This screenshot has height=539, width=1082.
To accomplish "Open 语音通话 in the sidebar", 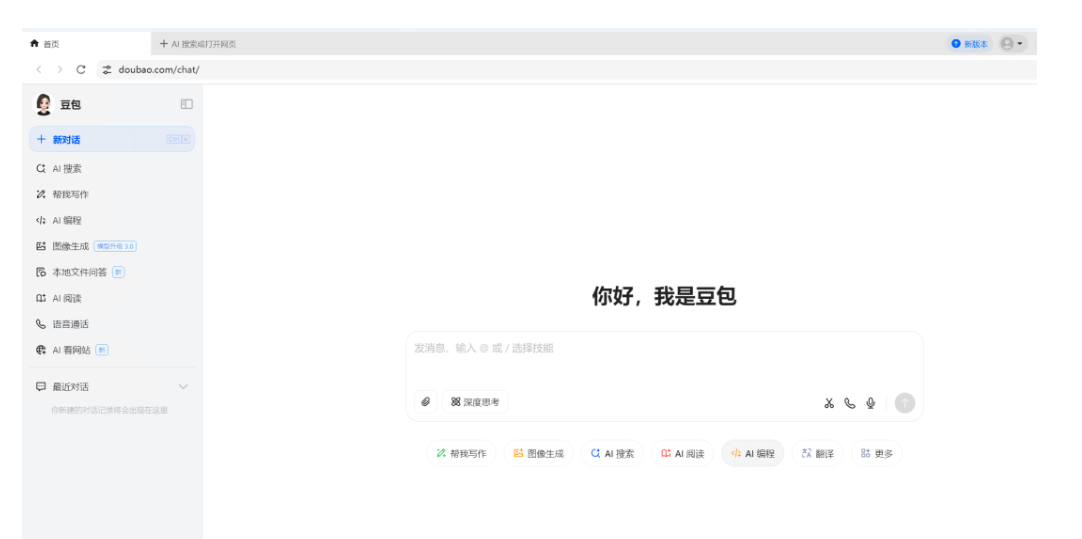I will pyautogui.click(x=112, y=324).
